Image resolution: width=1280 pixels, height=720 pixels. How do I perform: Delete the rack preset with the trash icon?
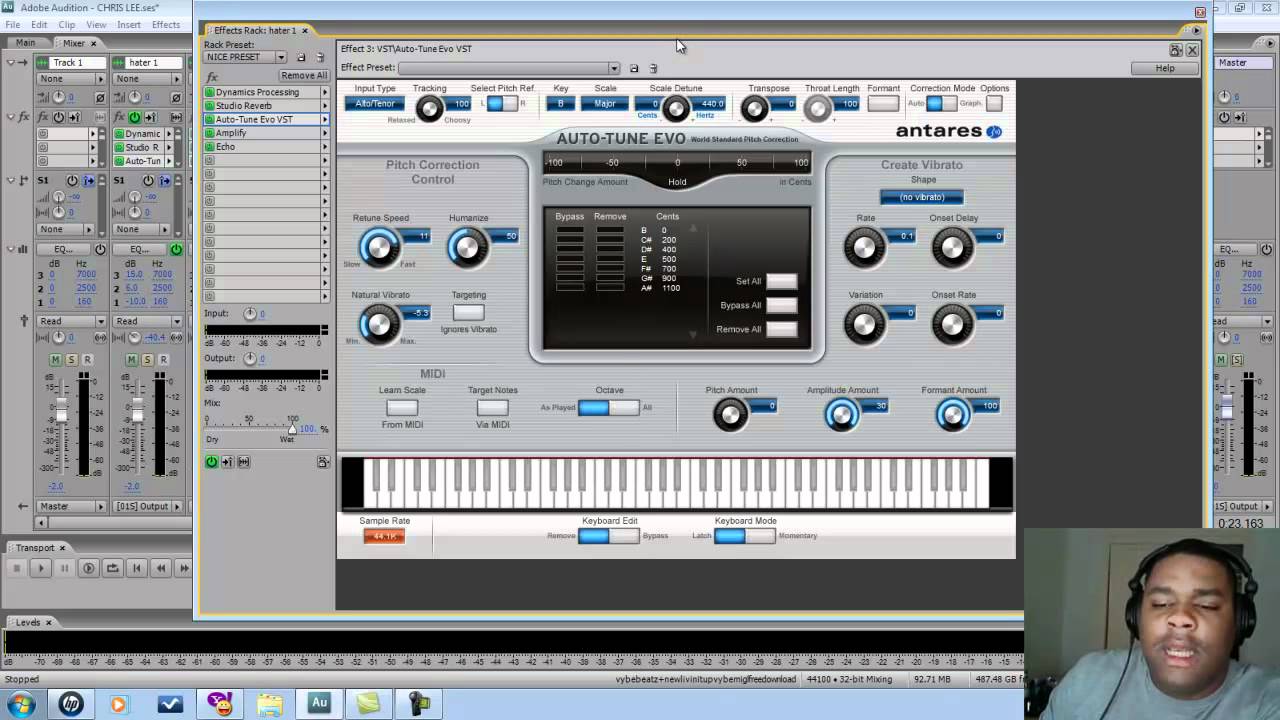pos(320,57)
